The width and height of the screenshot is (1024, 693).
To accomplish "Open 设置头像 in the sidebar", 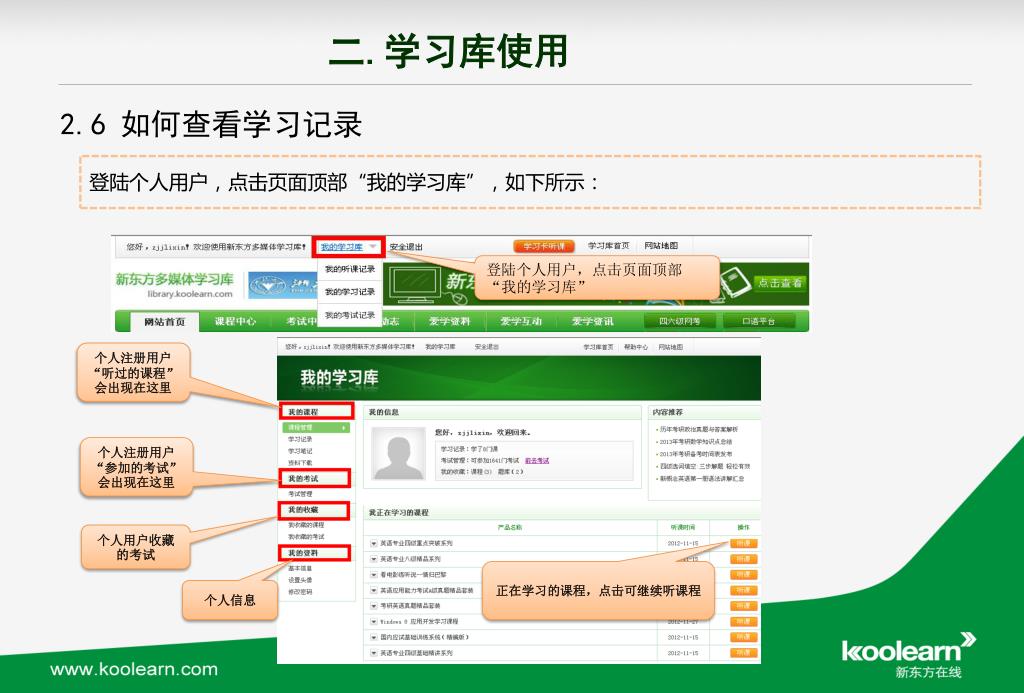I will pyautogui.click(x=300, y=580).
